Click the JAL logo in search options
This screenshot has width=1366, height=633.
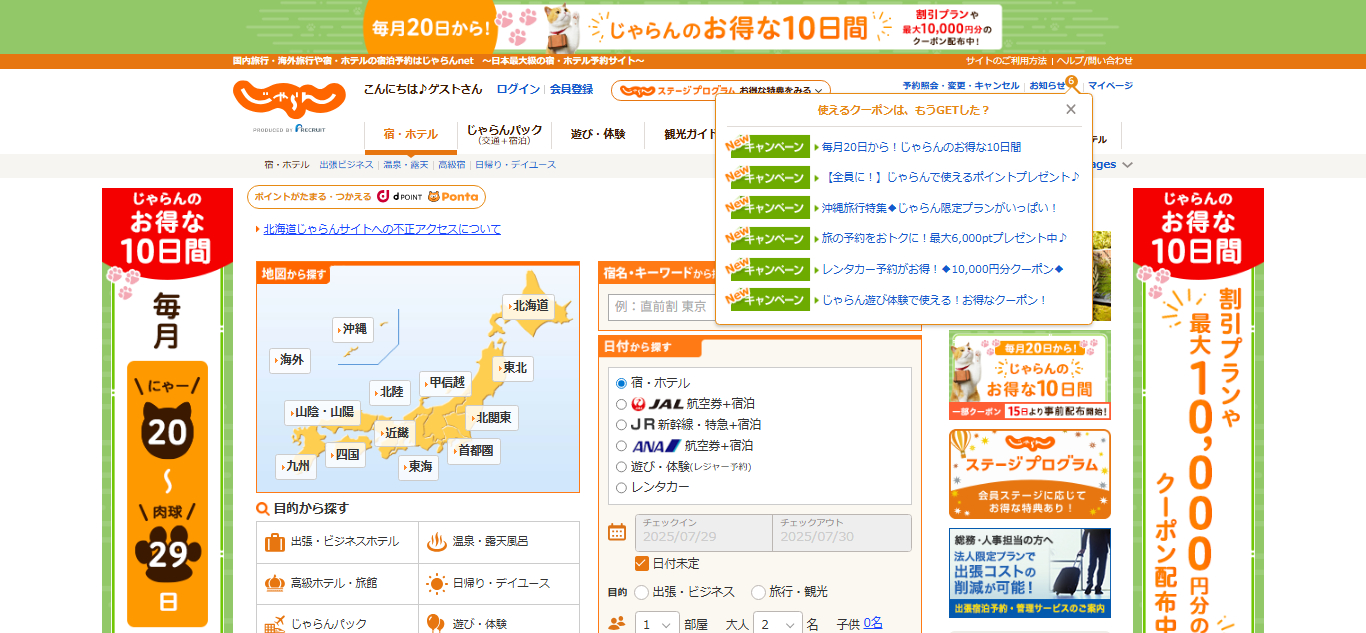657,404
